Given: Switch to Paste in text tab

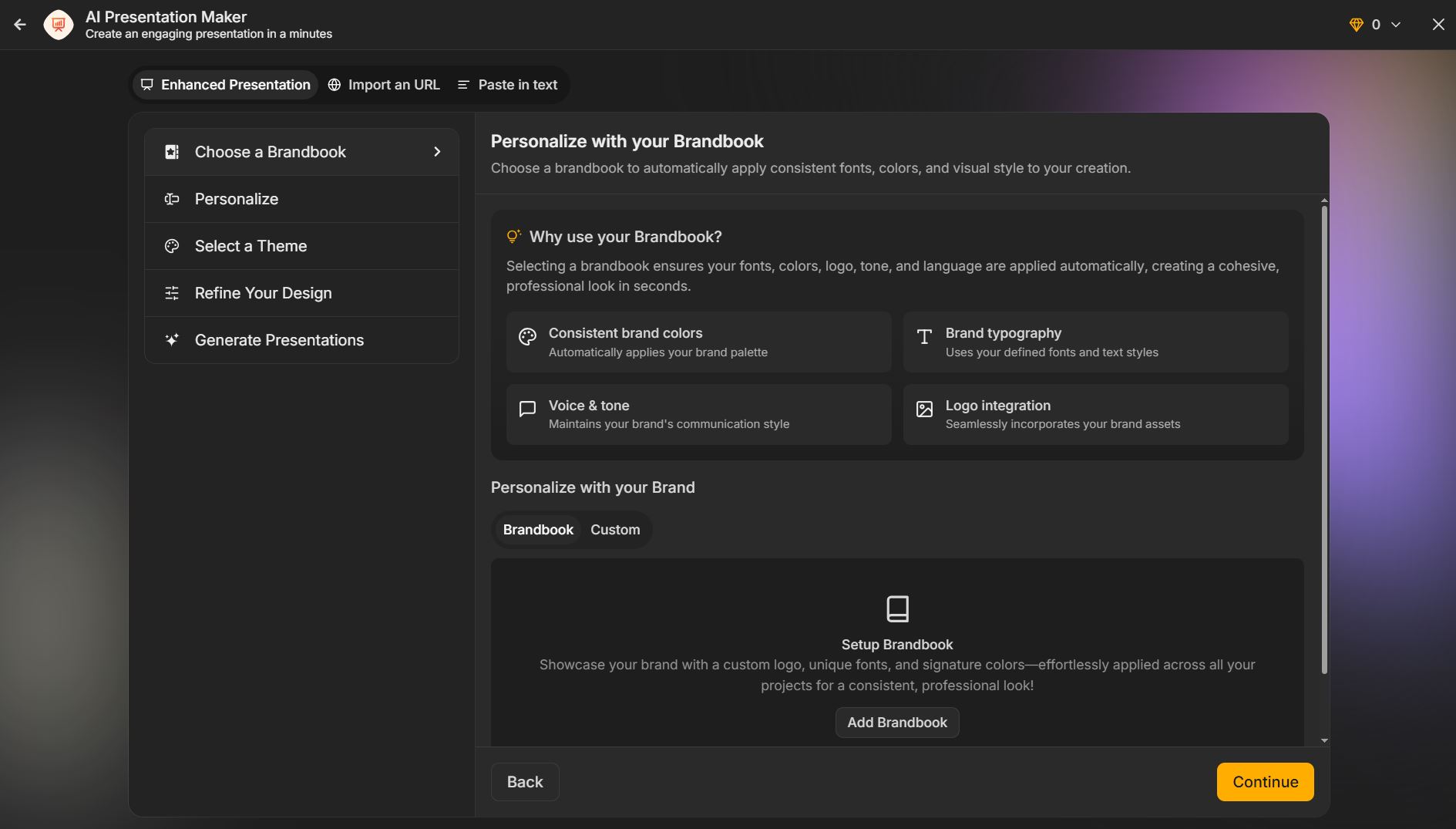Looking at the screenshot, I should click(x=508, y=85).
